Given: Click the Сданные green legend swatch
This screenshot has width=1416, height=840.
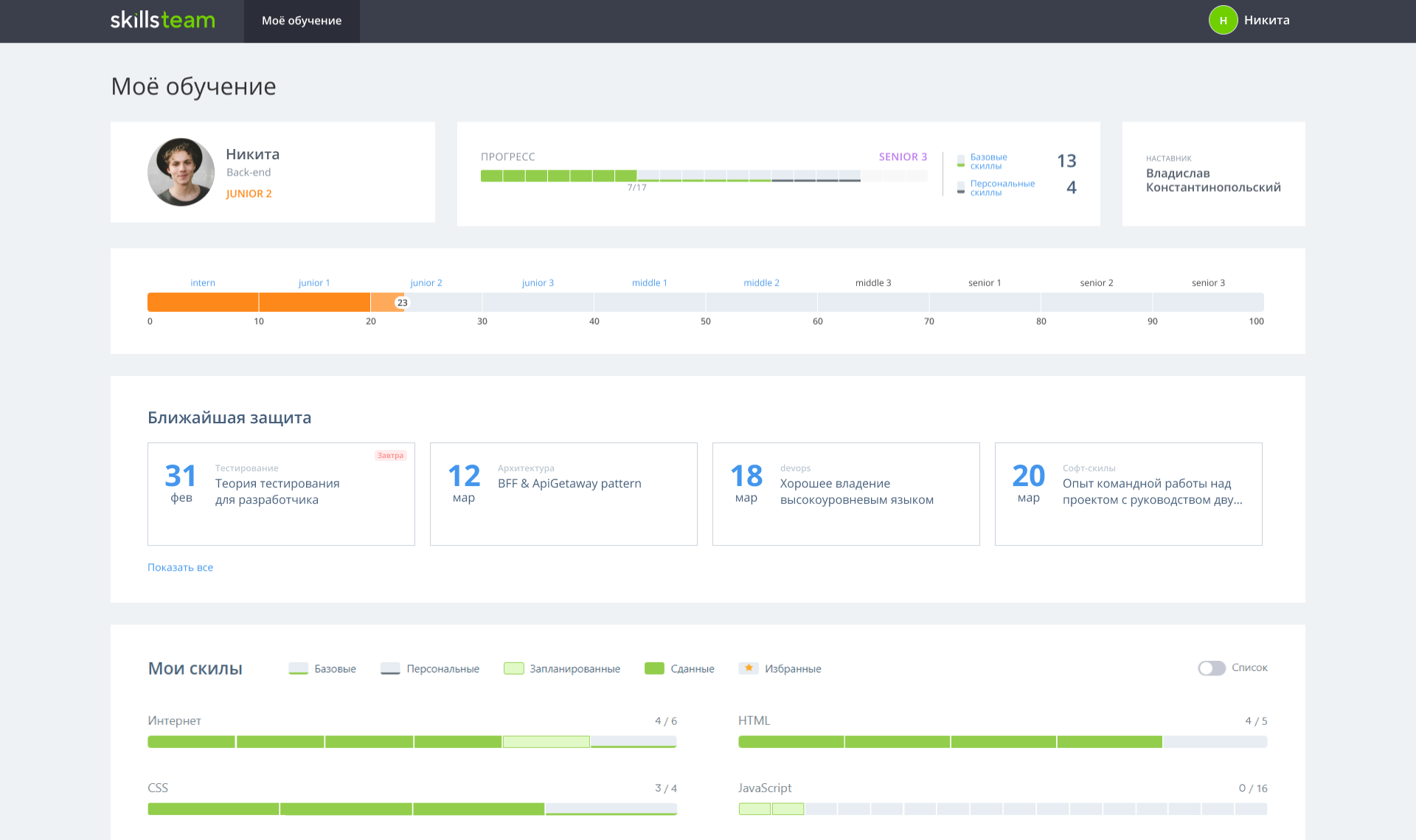Looking at the screenshot, I should [654, 668].
